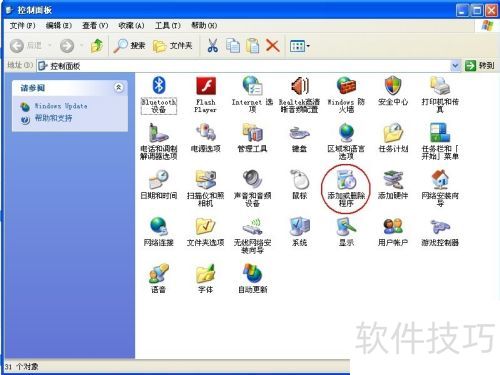Image resolution: width=500 pixels, height=375 pixels.
Task: Open the 收藏(A) menu
Action: (131, 25)
